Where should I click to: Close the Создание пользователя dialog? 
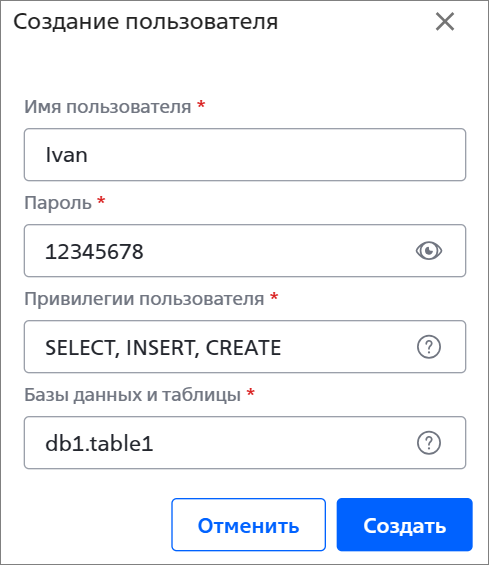(445, 22)
